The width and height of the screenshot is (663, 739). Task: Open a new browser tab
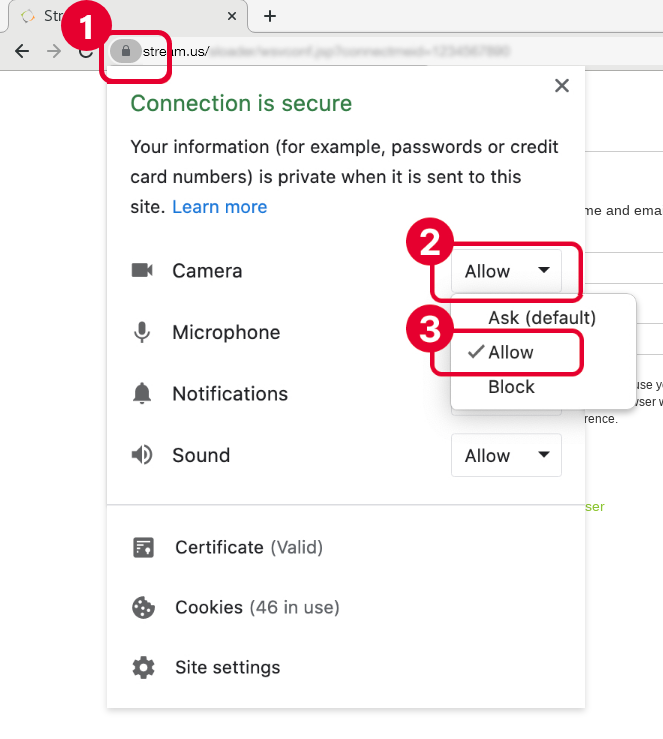click(x=270, y=16)
